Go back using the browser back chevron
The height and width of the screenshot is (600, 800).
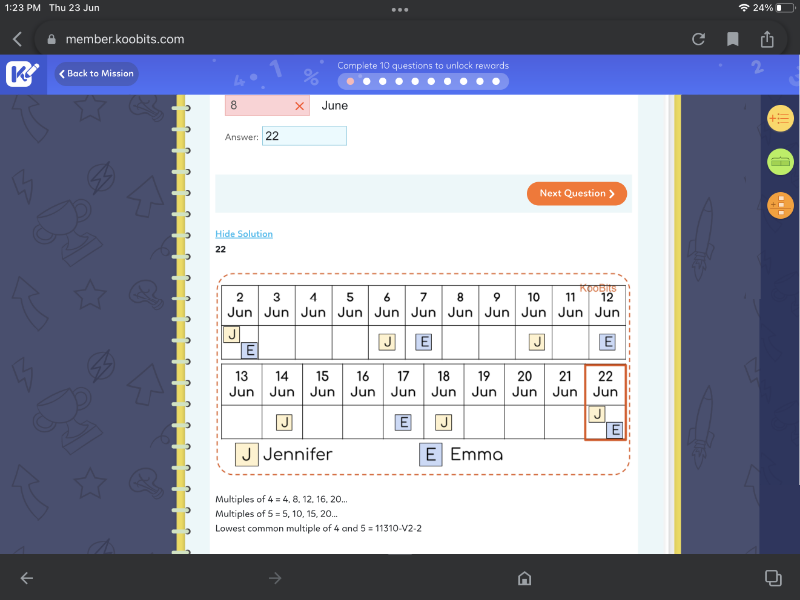(x=17, y=39)
